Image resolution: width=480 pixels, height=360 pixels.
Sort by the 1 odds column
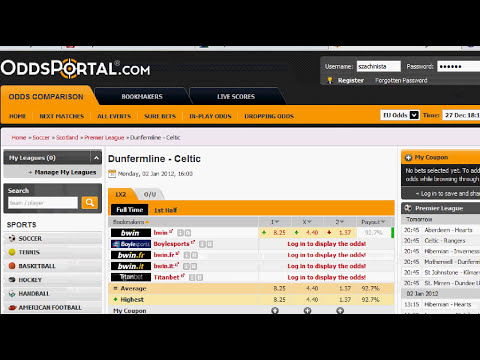(275, 222)
